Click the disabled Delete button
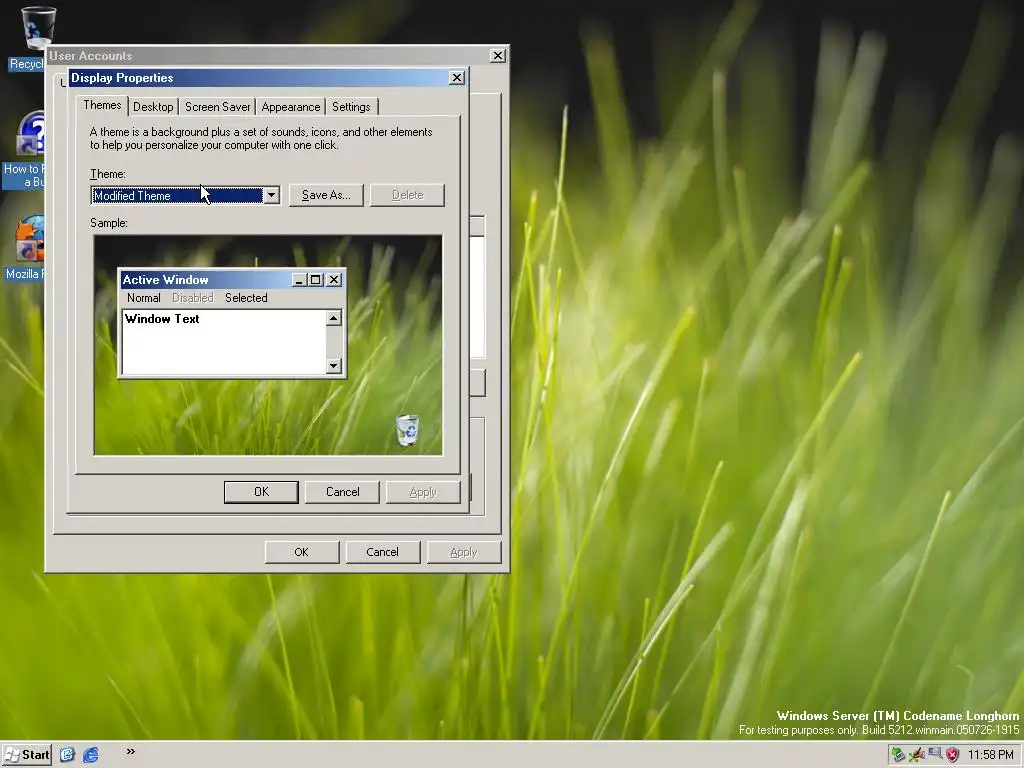 click(408, 195)
